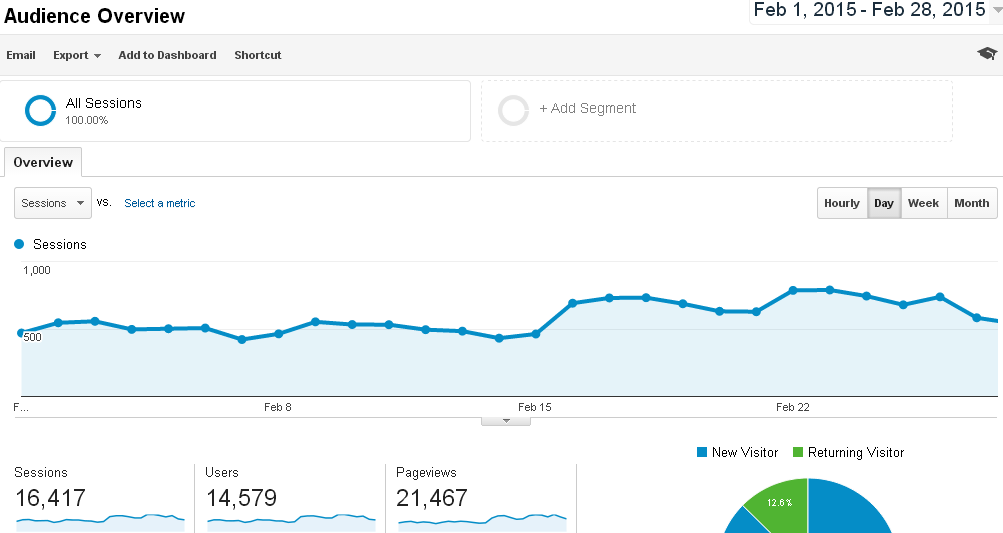Collapse chart using the small arrow handle
The height and width of the screenshot is (533, 1003).
click(x=506, y=421)
